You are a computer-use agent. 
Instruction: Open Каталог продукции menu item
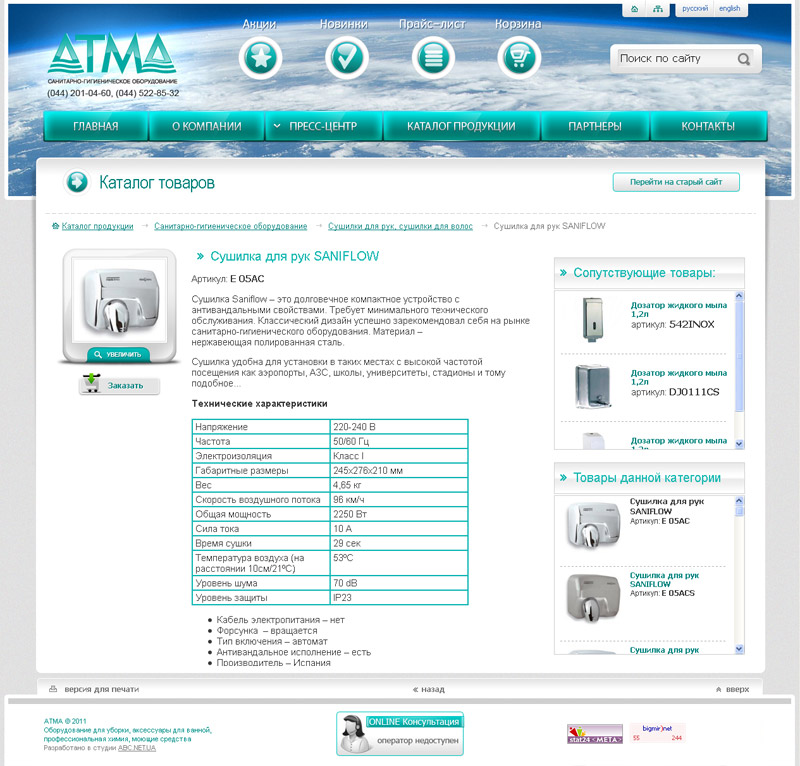pos(461,127)
